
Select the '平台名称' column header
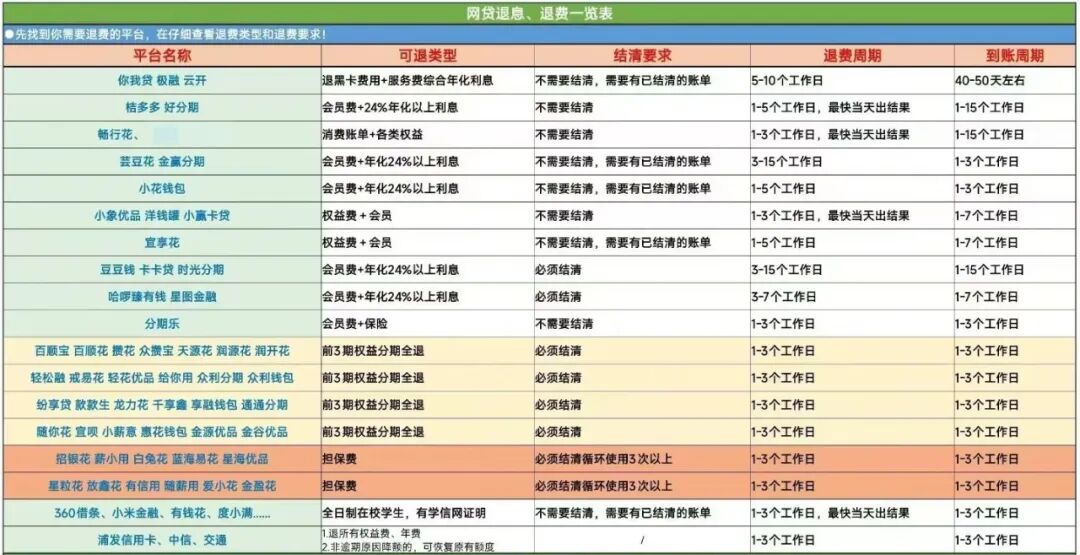[162, 56]
